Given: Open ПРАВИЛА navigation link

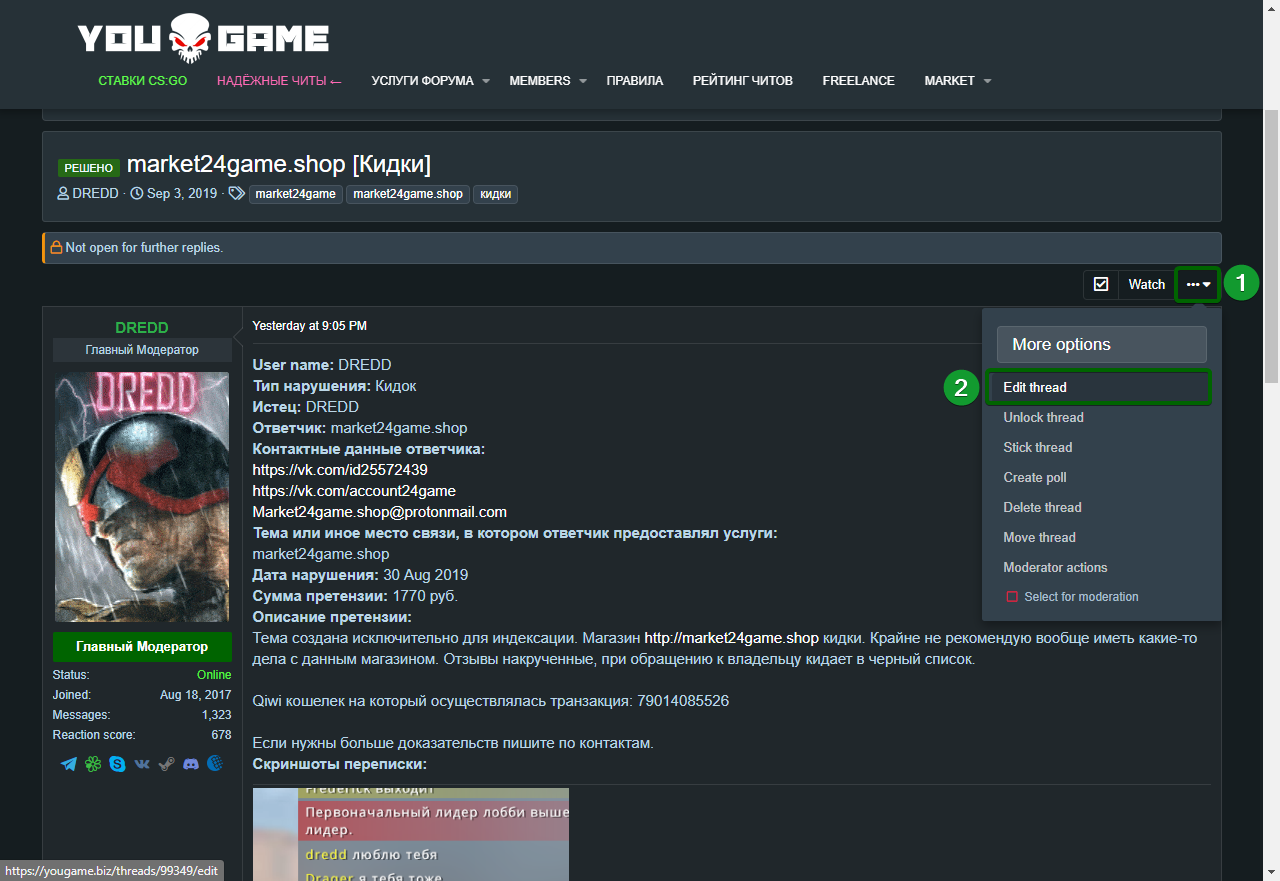Looking at the screenshot, I should tap(635, 81).
